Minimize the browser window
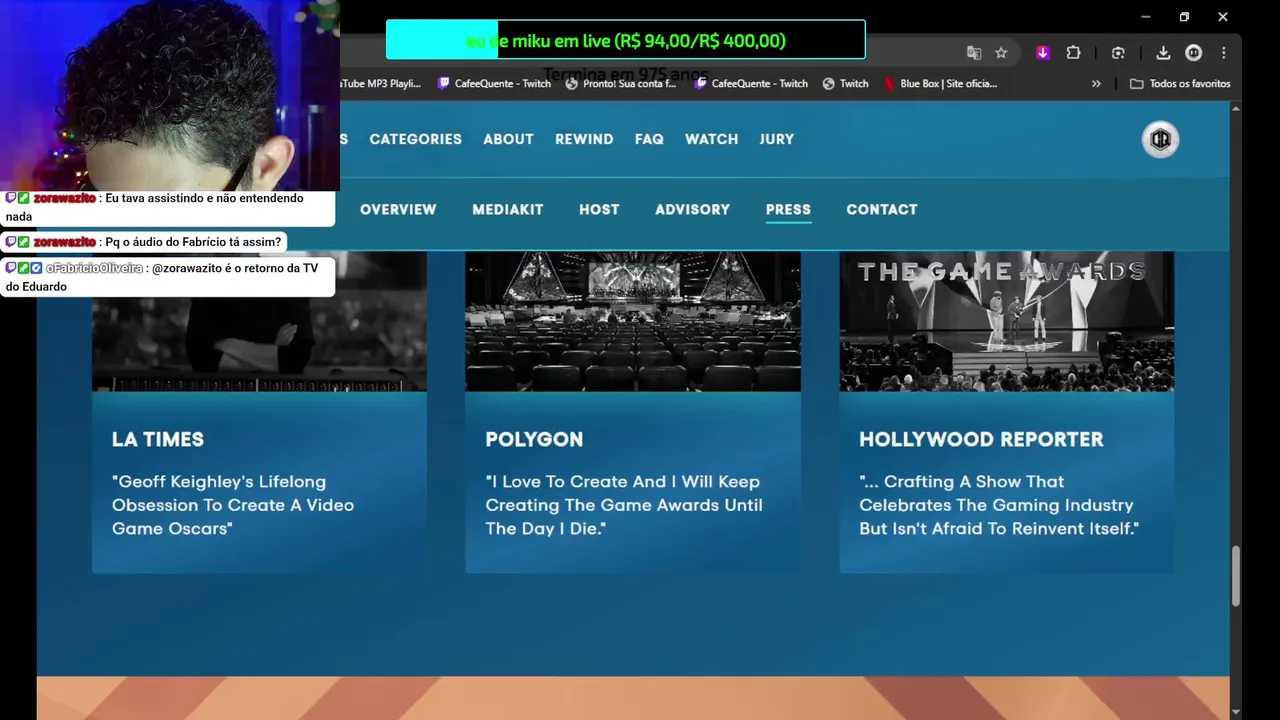 pyautogui.click(x=1146, y=17)
